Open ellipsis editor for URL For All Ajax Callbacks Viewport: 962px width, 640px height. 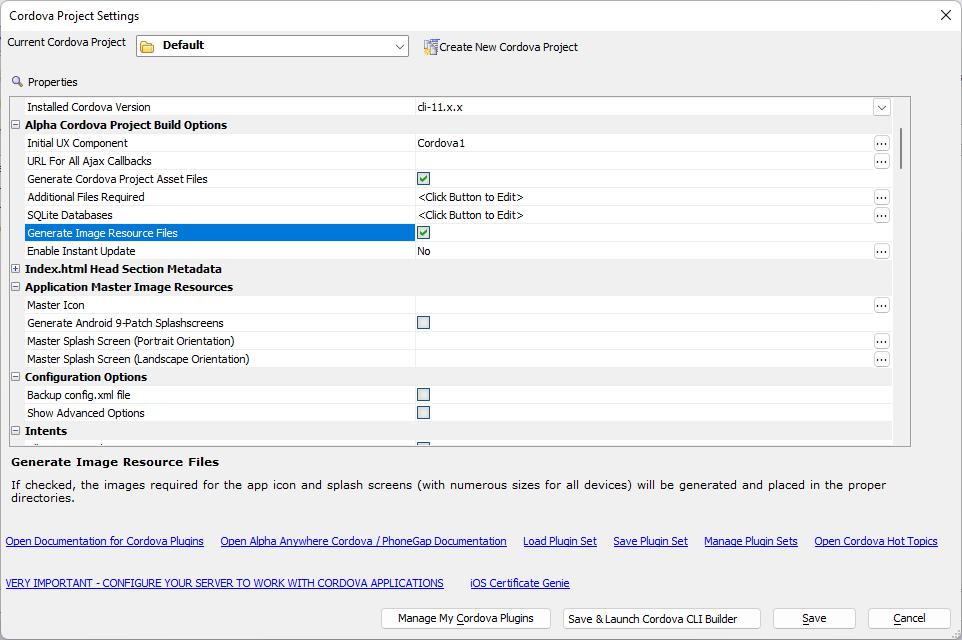click(x=882, y=161)
